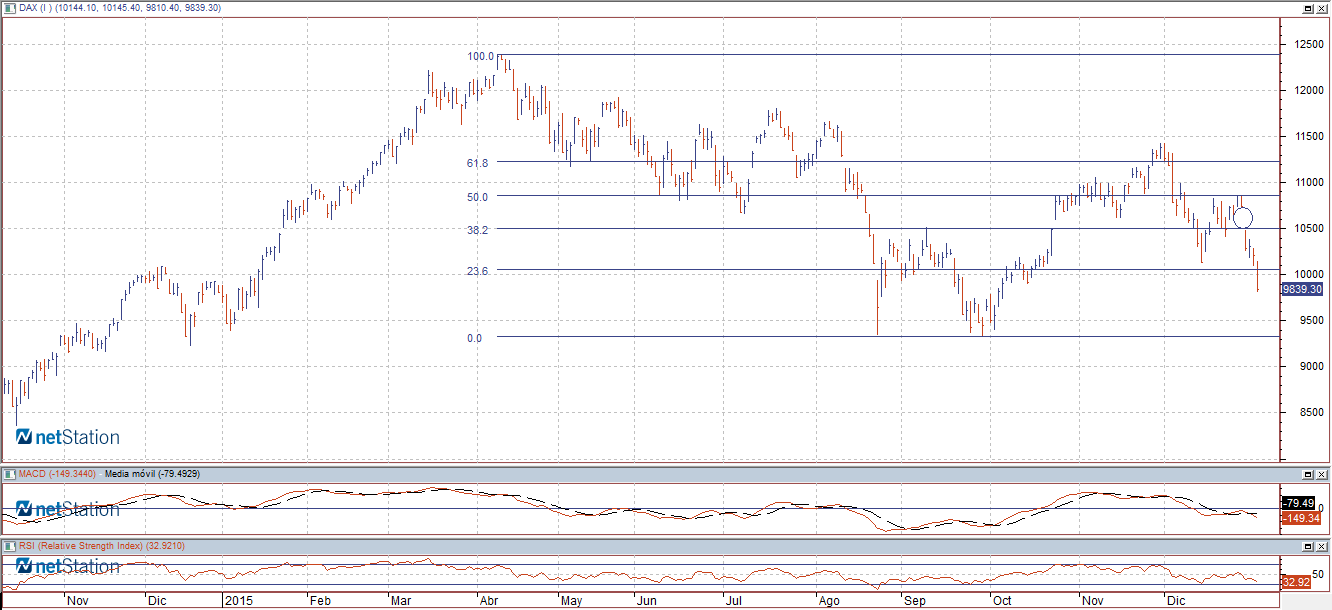Click the 38.2 Fibonacci level label
This screenshot has width=1332, height=610.
pos(477,230)
